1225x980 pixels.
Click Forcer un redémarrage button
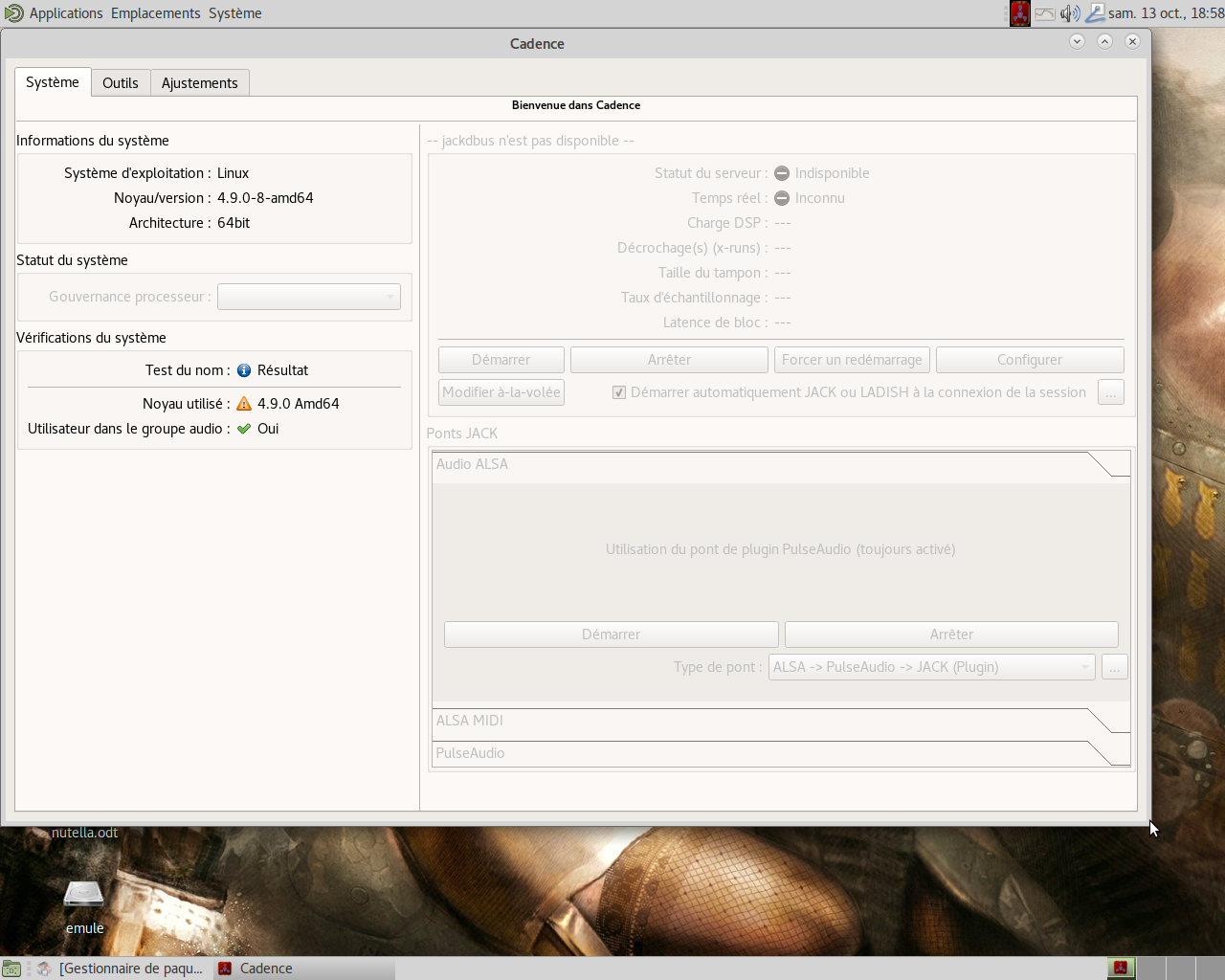852,360
